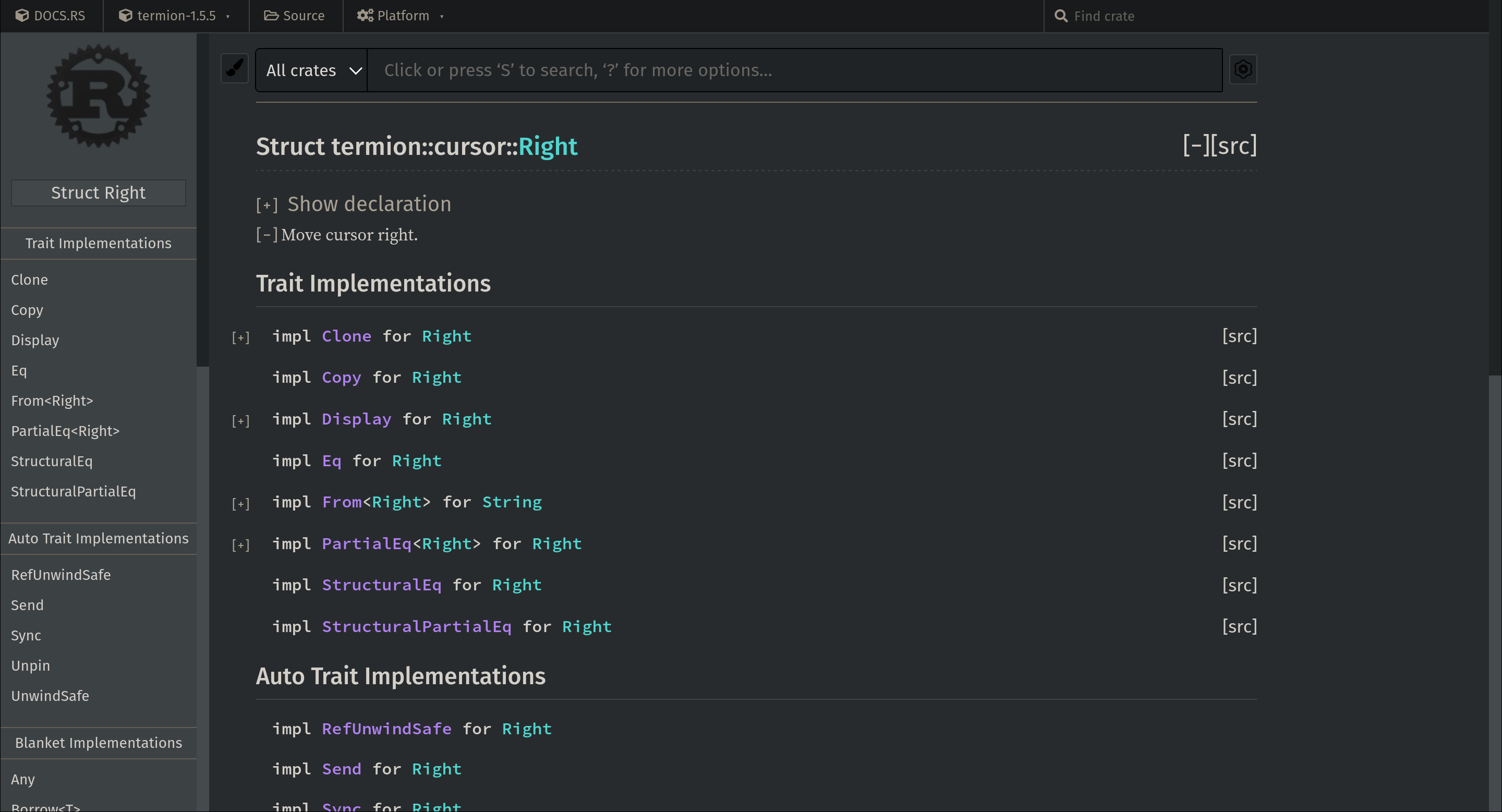Open the Source menu item
Image resolution: width=1502 pixels, height=812 pixels.
click(x=295, y=16)
